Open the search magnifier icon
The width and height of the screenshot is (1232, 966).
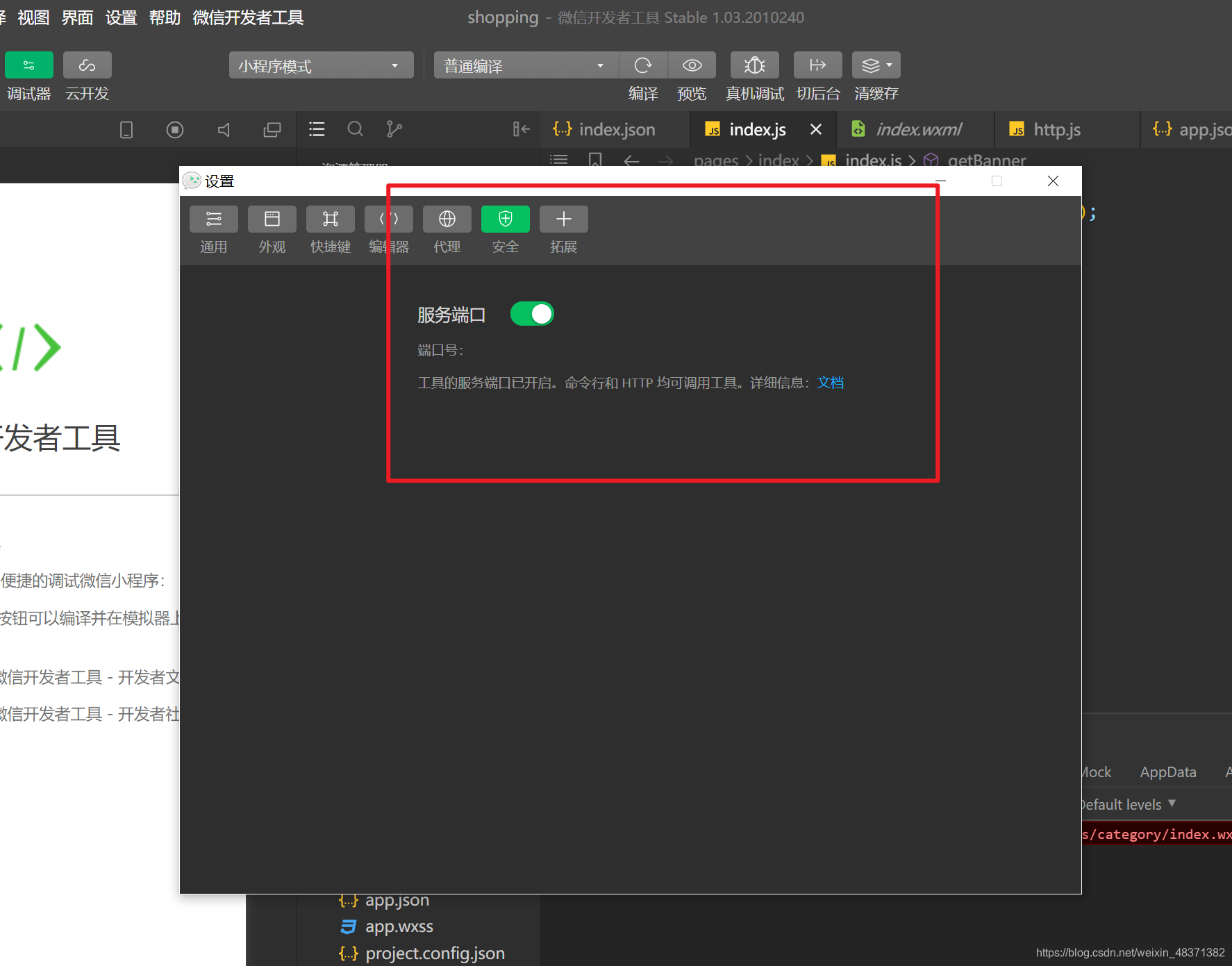[x=356, y=129]
